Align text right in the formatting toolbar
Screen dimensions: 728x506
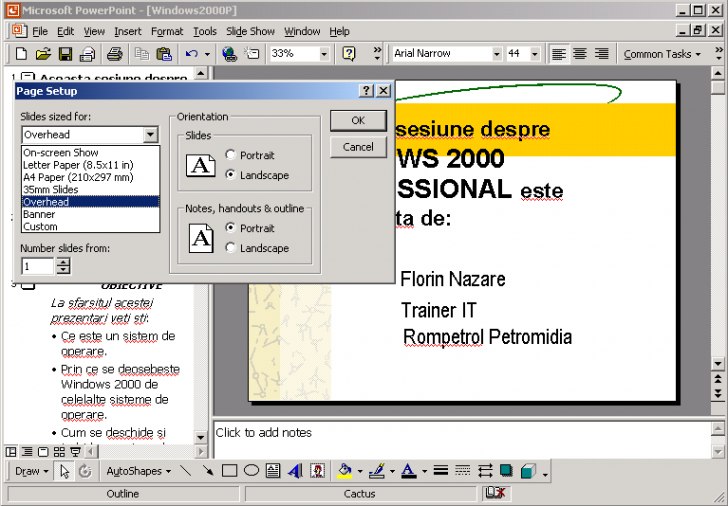coord(602,54)
